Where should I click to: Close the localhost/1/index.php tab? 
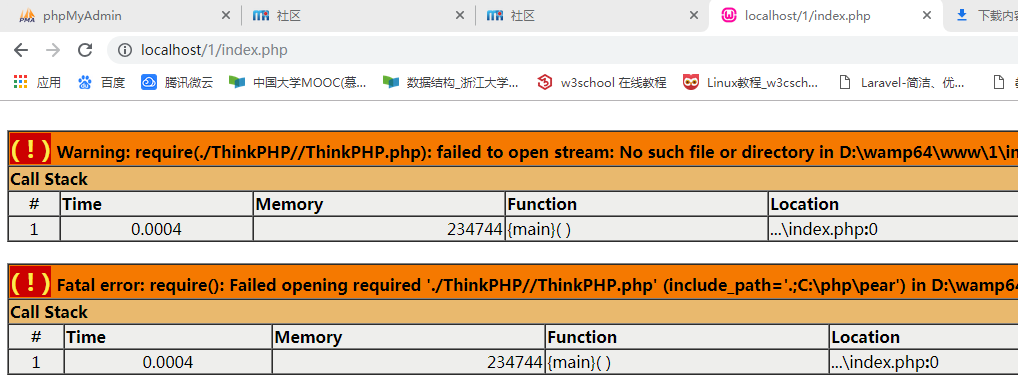(927, 16)
